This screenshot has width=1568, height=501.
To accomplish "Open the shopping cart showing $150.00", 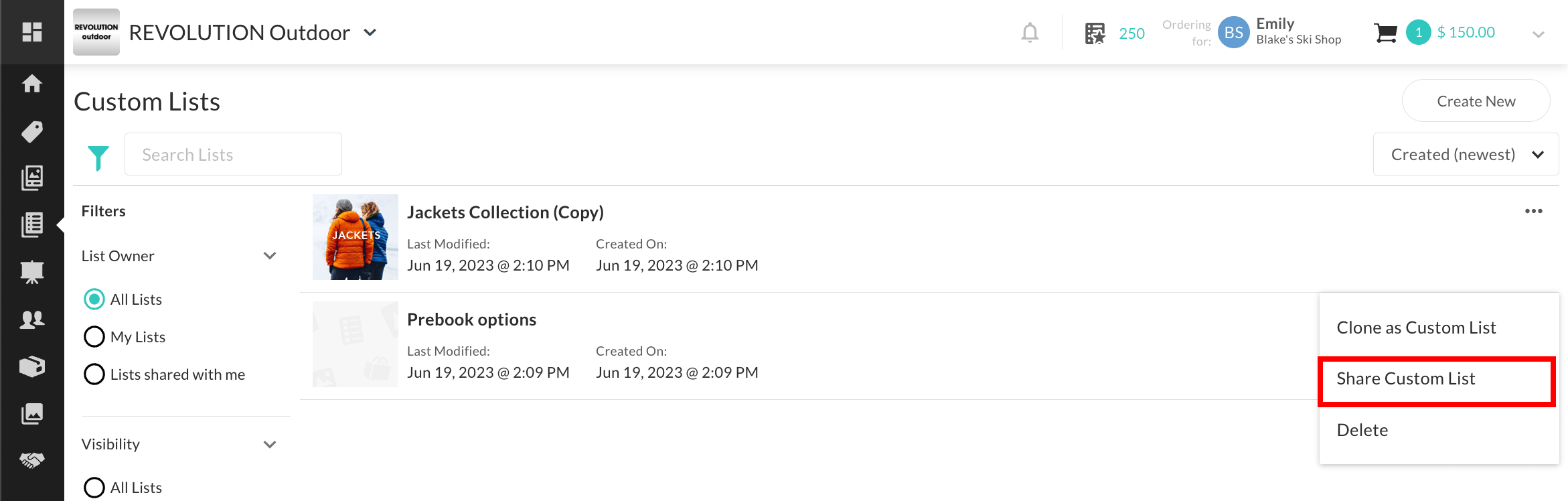I will click(x=1385, y=31).
